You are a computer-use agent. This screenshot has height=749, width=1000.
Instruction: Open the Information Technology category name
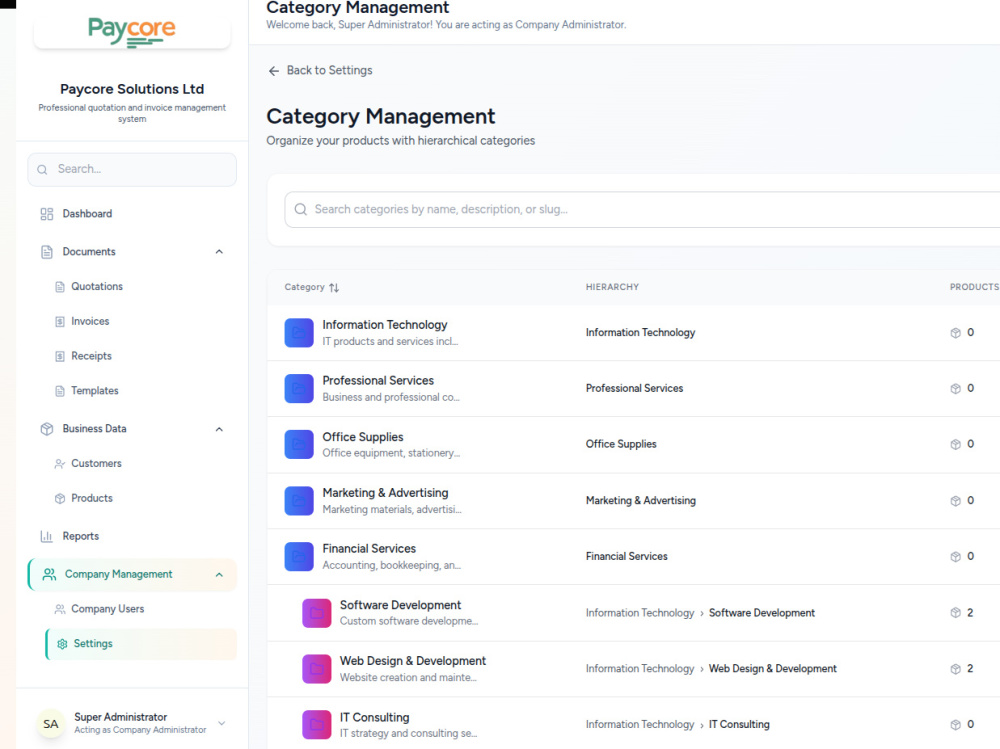point(385,325)
